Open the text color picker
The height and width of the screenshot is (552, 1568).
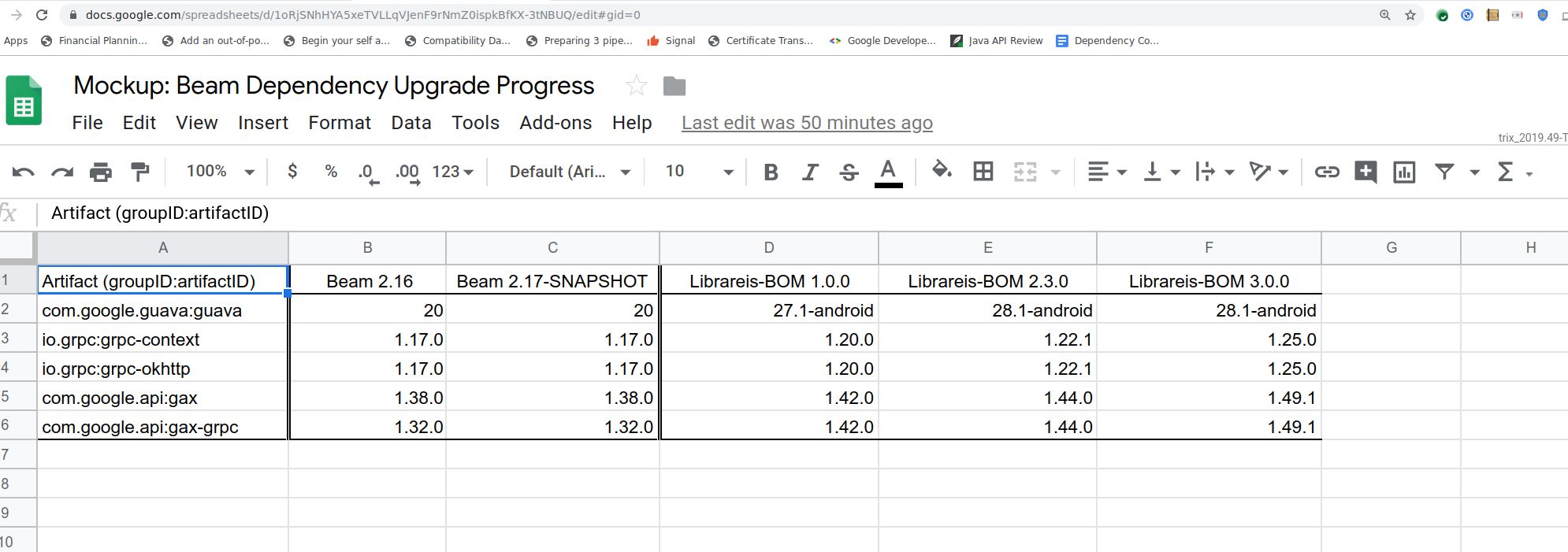888,173
